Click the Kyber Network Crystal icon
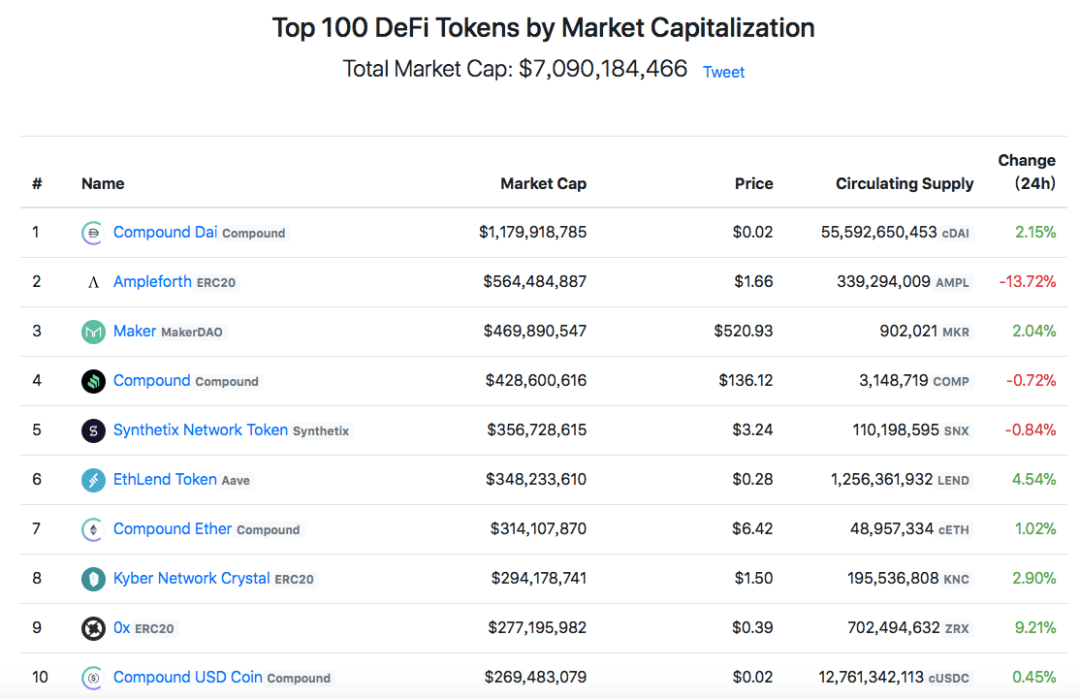1080x699 pixels. coord(93,579)
